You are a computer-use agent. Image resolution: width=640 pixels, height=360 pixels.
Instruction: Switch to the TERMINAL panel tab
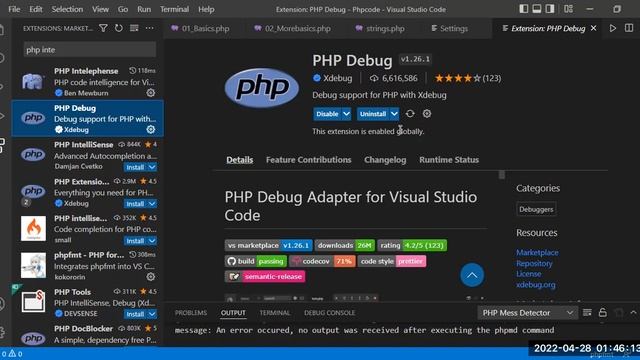(x=275, y=313)
